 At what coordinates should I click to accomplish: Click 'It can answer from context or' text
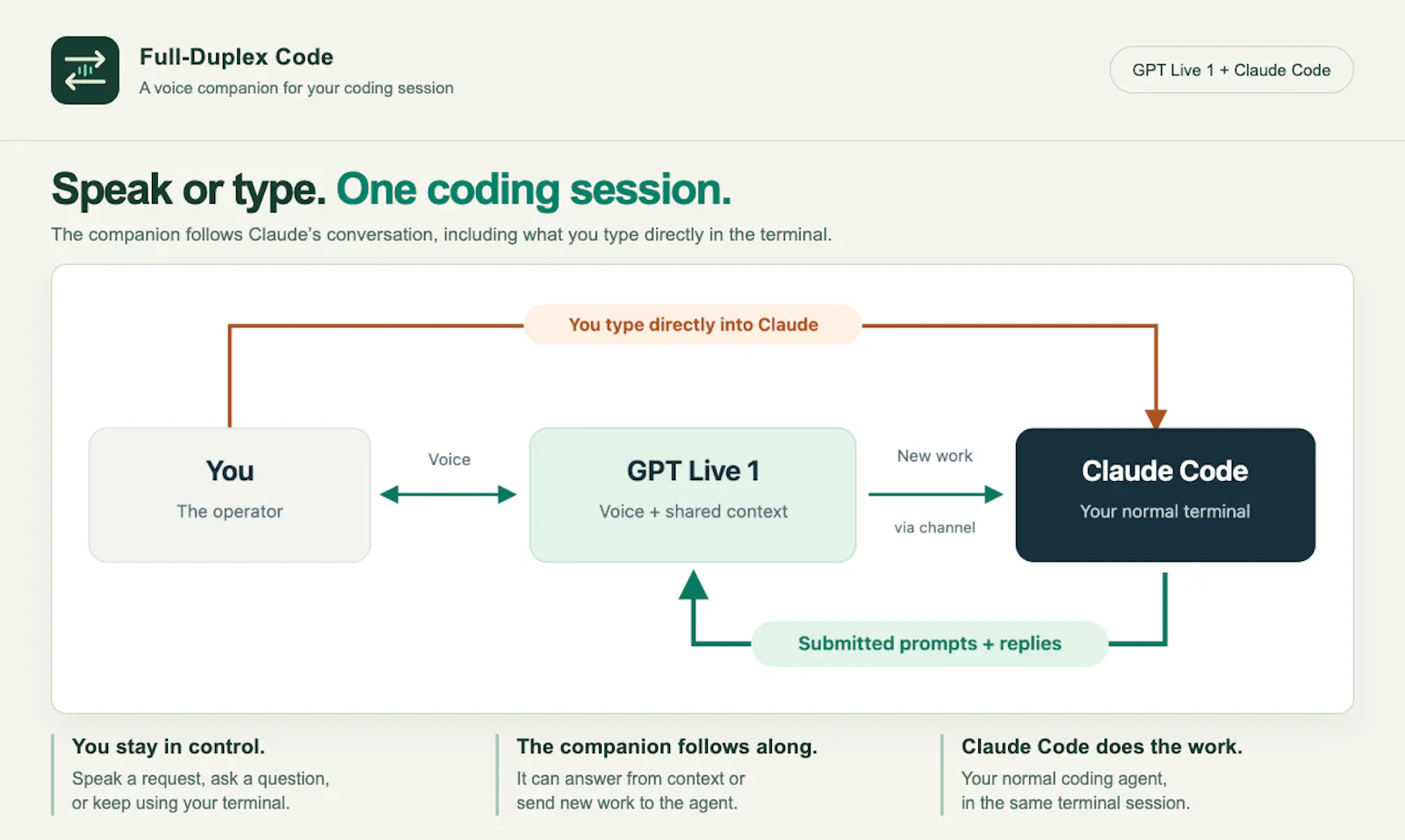[x=630, y=779]
